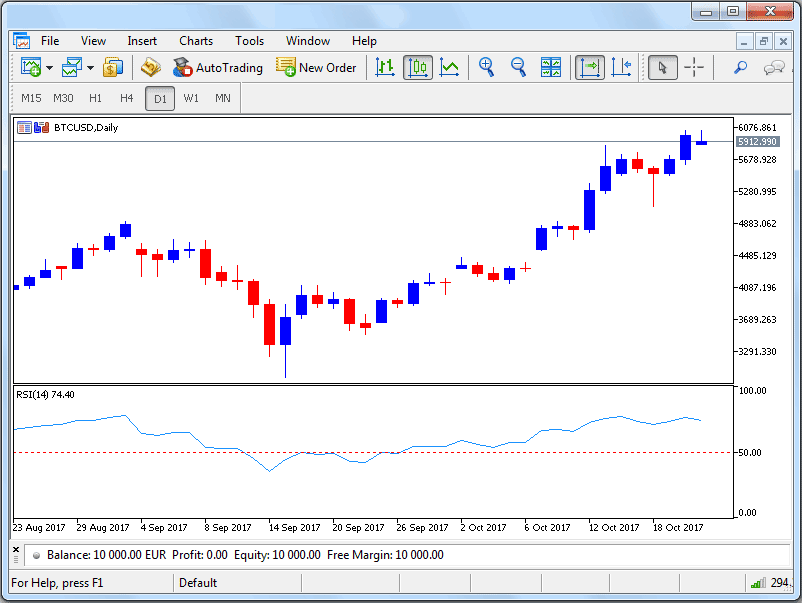The width and height of the screenshot is (802, 603).
Task: Open the New Chart dropdown arrow
Action: (x=49, y=68)
